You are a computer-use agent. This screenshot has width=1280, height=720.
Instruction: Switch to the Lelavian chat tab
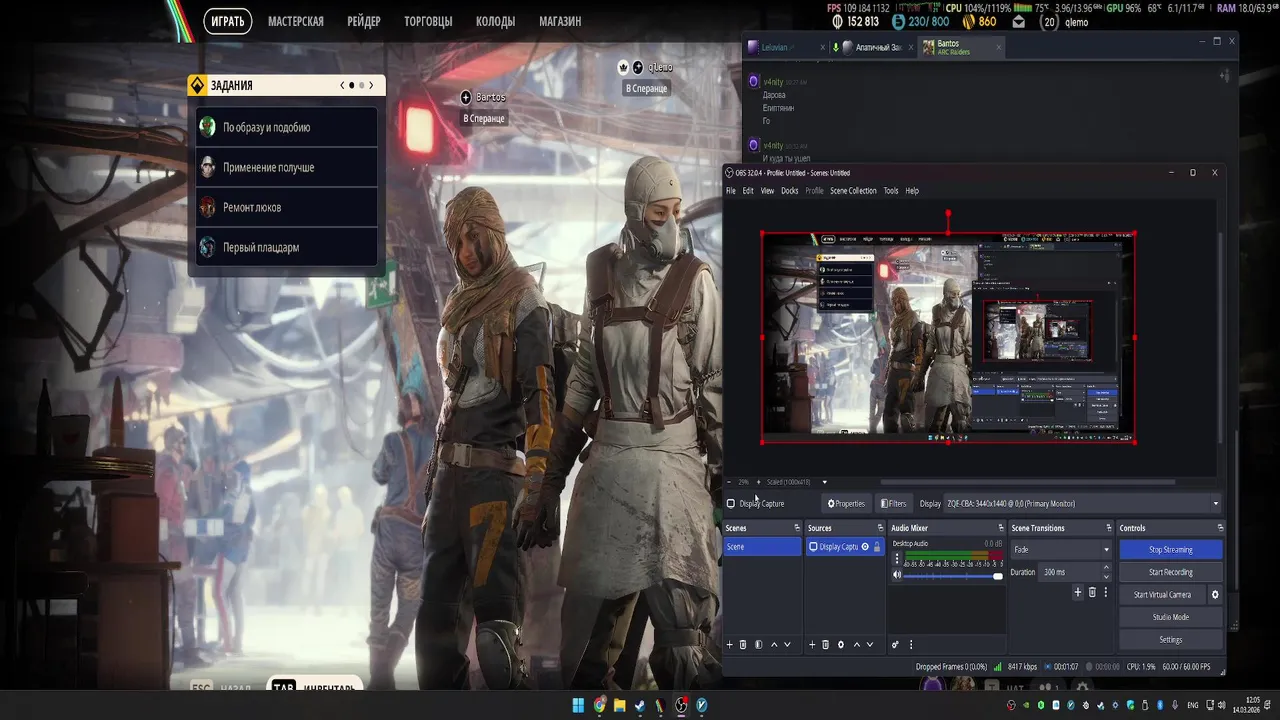(786, 47)
